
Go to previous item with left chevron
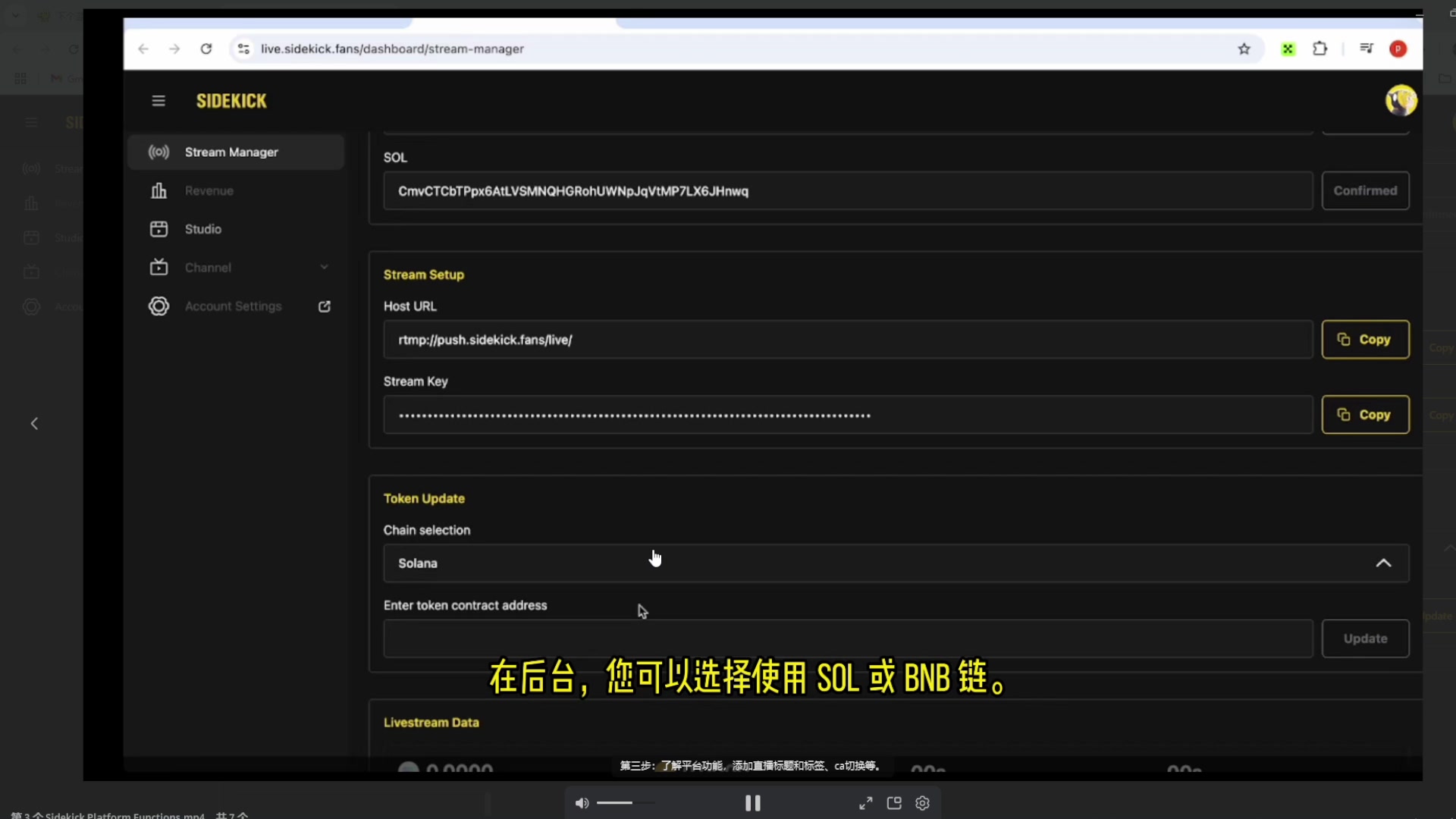(34, 424)
